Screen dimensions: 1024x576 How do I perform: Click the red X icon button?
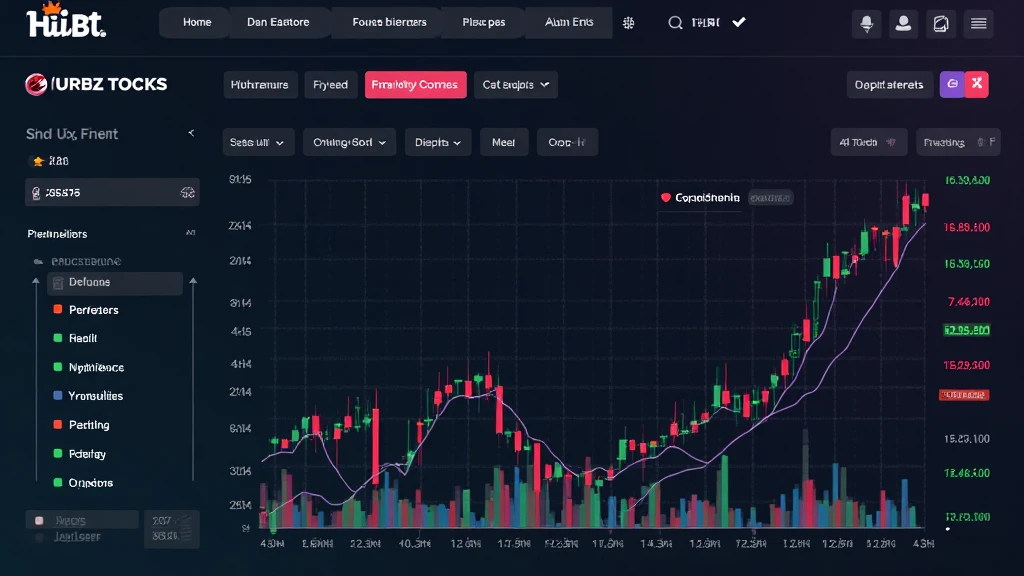point(977,85)
